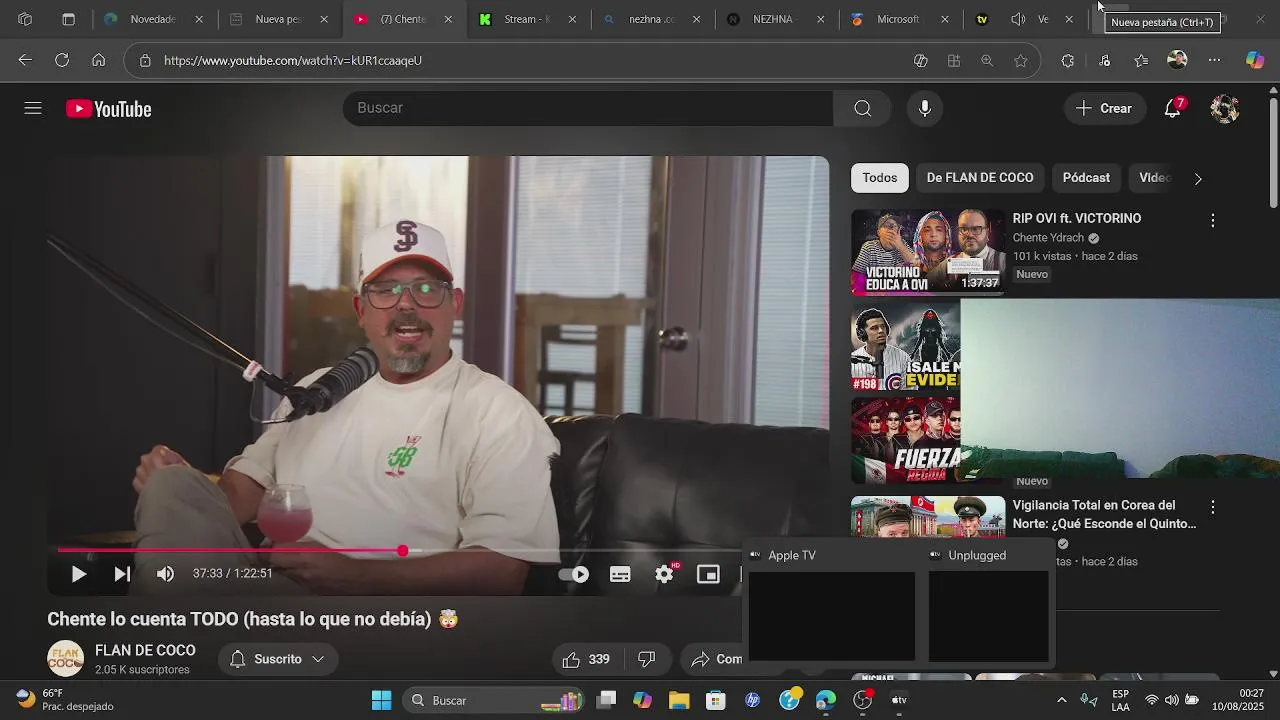1280x720 pixels.
Task: Open Fuerza Regida video thumbnail
Action: coord(905,440)
